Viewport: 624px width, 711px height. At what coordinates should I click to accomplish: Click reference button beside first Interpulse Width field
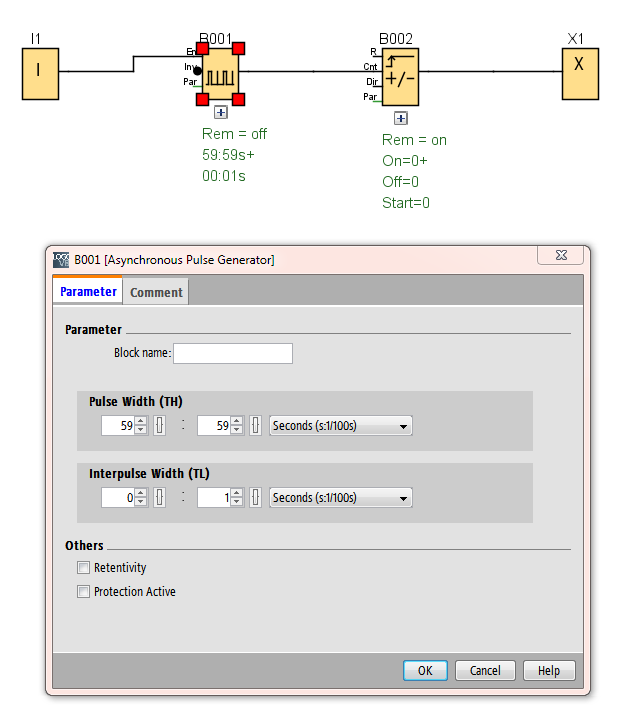tap(159, 498)
